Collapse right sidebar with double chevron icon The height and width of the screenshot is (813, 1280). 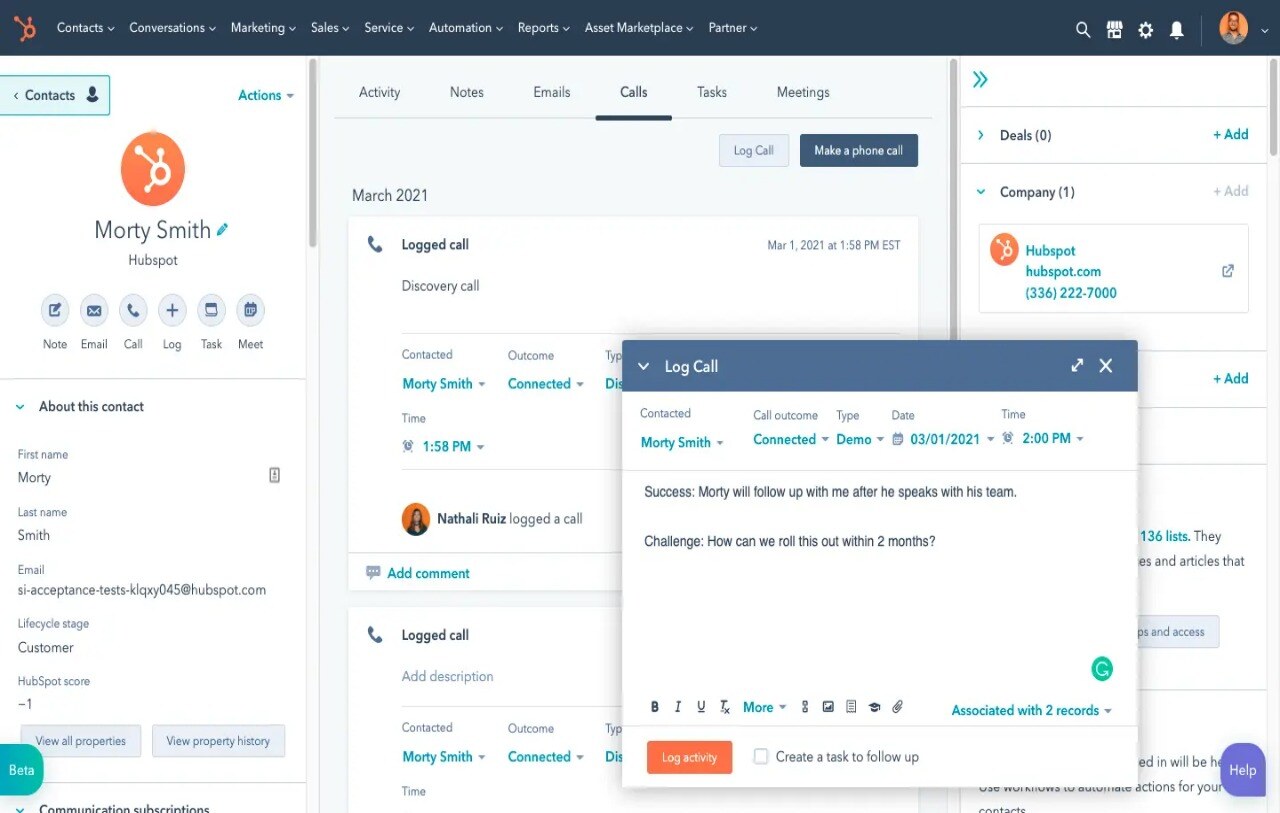(x=980, y=79)
